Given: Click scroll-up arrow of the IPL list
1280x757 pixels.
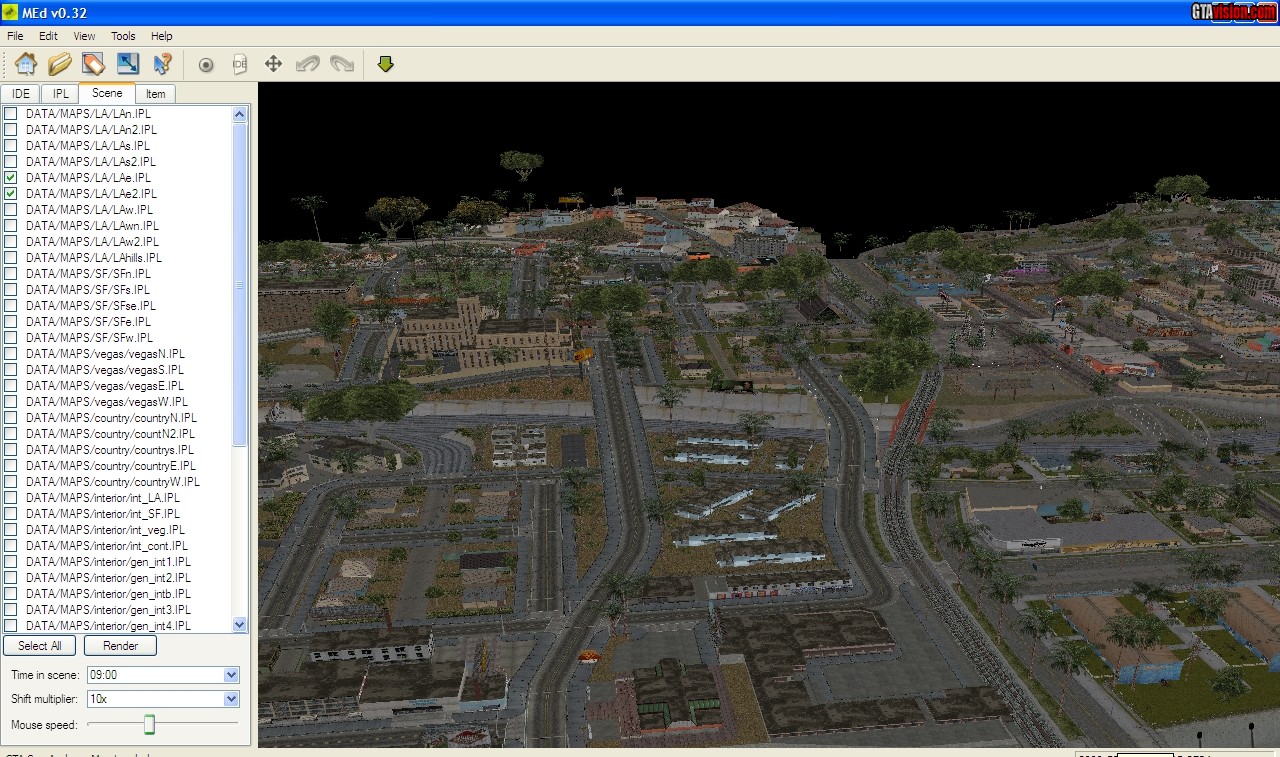Looking at the screenshot, I should pyautogui.click(x=240, y=114).
